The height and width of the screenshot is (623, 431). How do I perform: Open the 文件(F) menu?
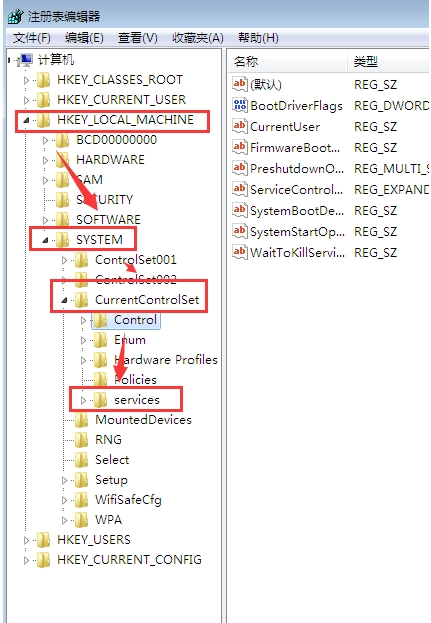tap(31, 38)
